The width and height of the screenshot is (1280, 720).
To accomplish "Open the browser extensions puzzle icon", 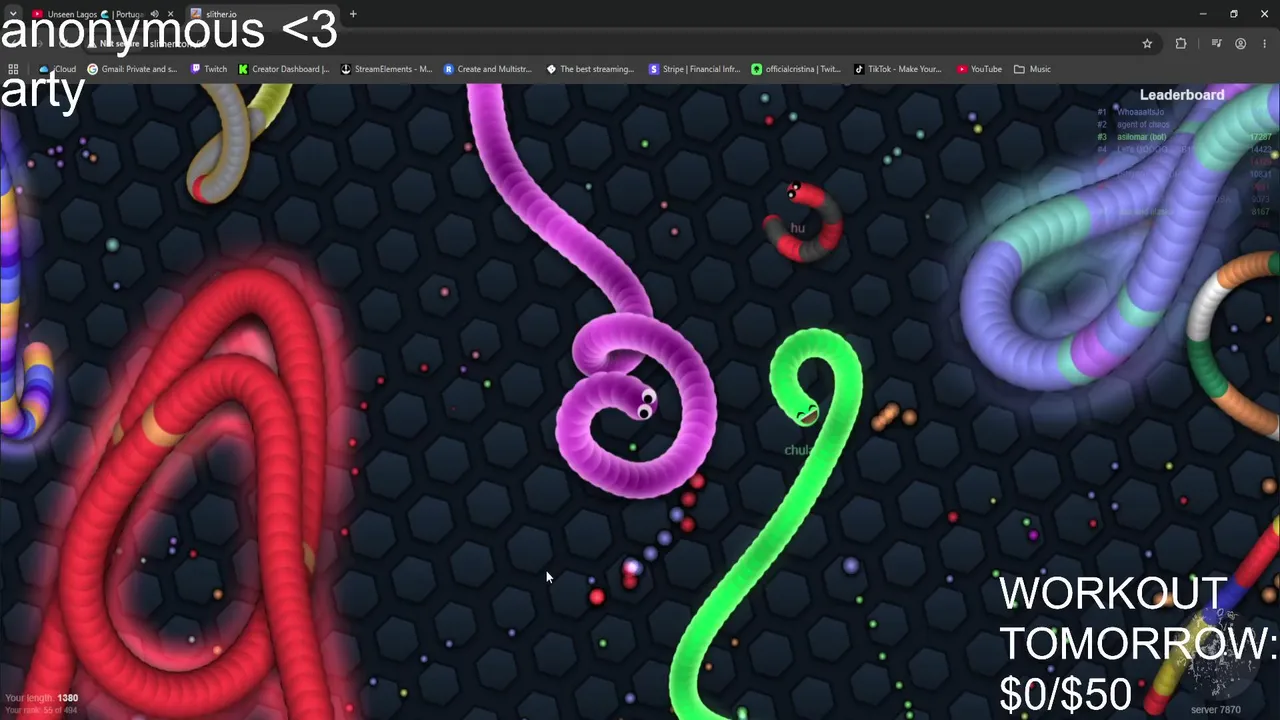I will tap(1181, 43).
